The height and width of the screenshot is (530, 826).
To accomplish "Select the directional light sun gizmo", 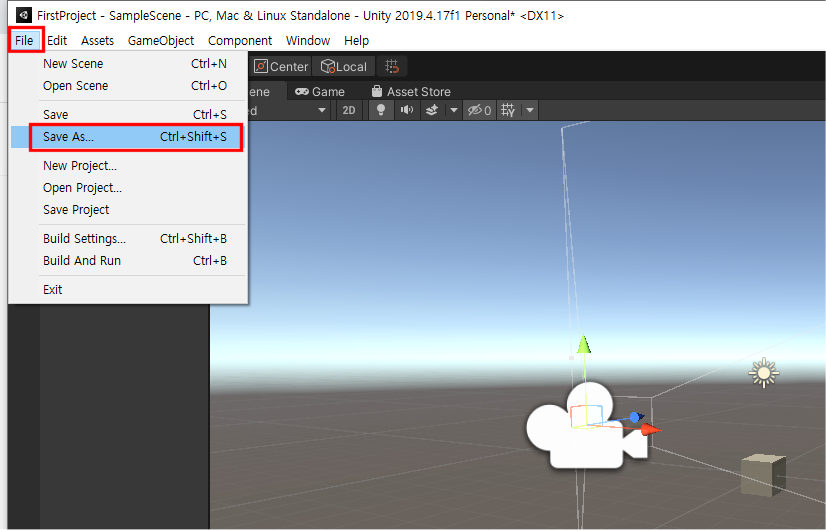I will (764, 374).
